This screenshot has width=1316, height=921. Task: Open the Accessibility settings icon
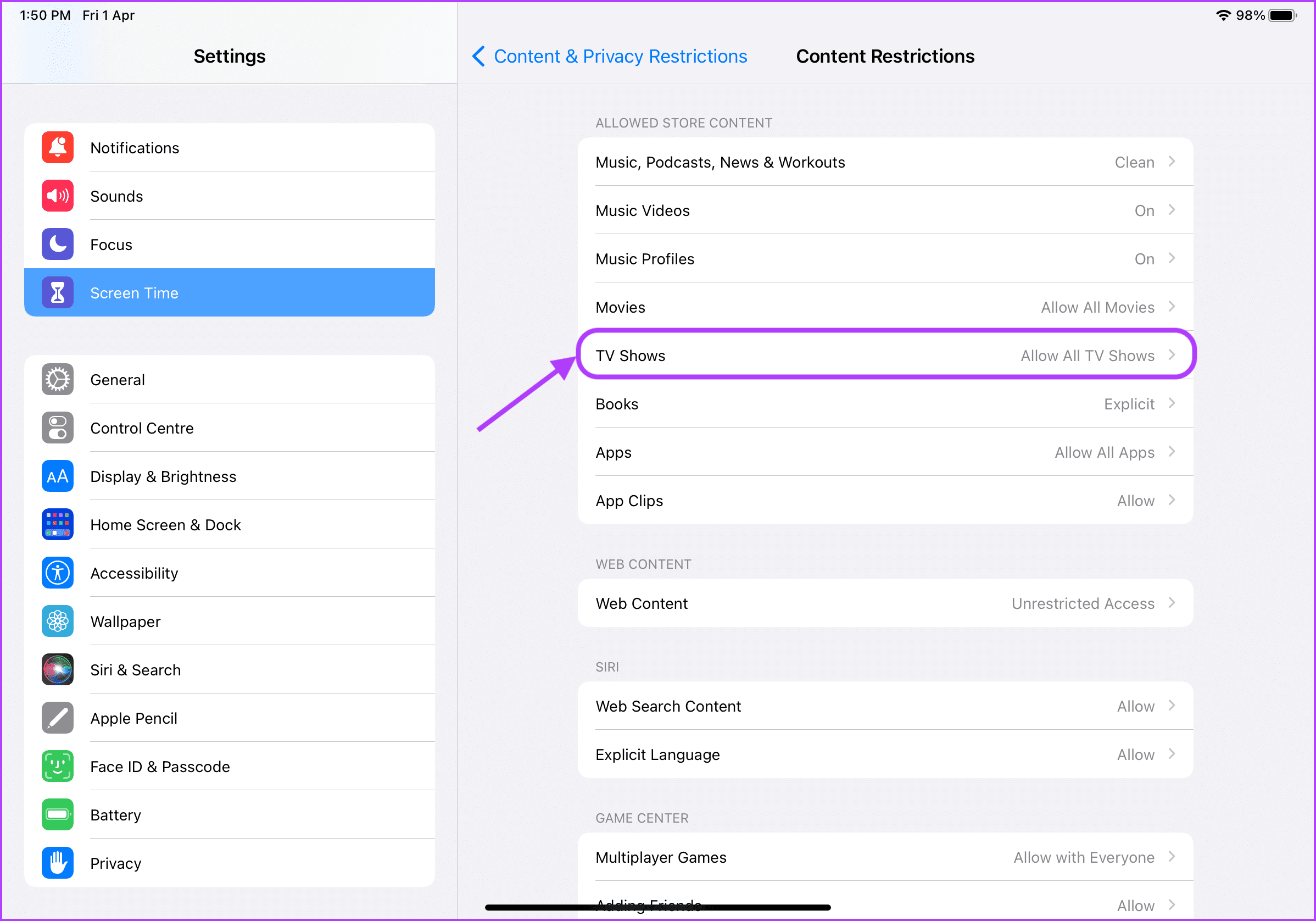coord(56,572)
